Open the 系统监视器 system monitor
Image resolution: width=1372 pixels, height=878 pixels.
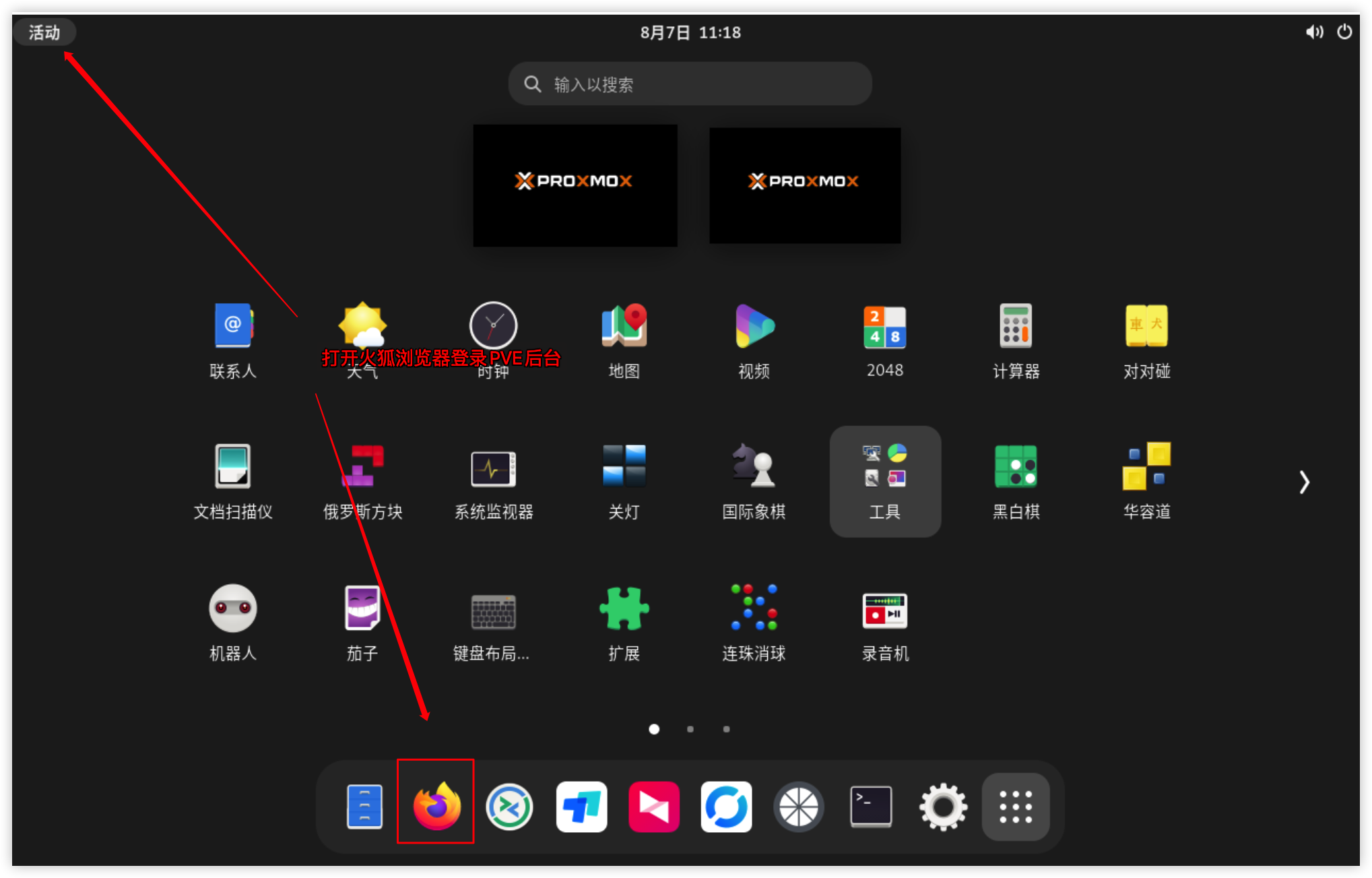point(493,481)
